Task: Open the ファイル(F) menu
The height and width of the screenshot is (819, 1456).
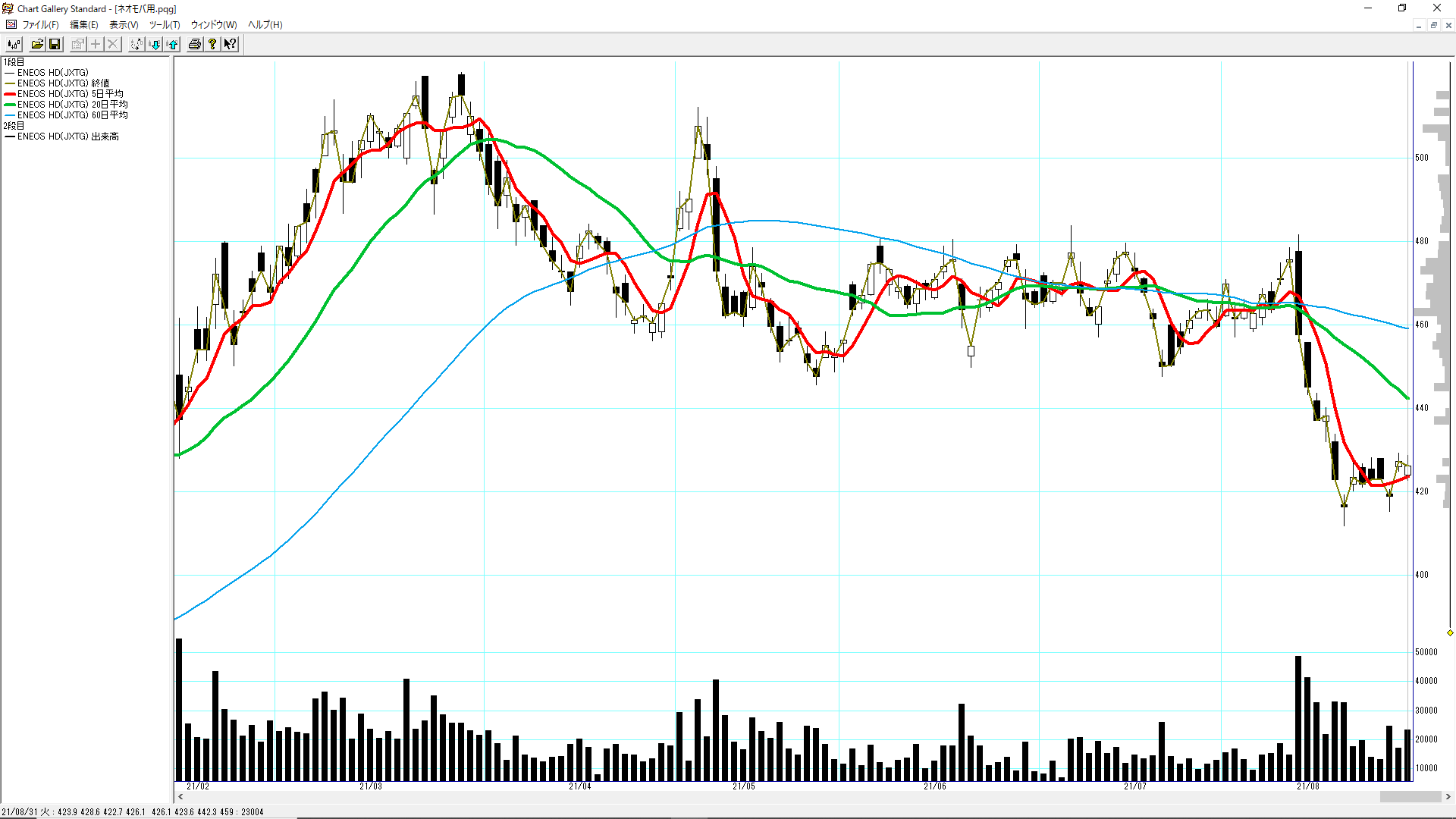Action: click(40, 25)
